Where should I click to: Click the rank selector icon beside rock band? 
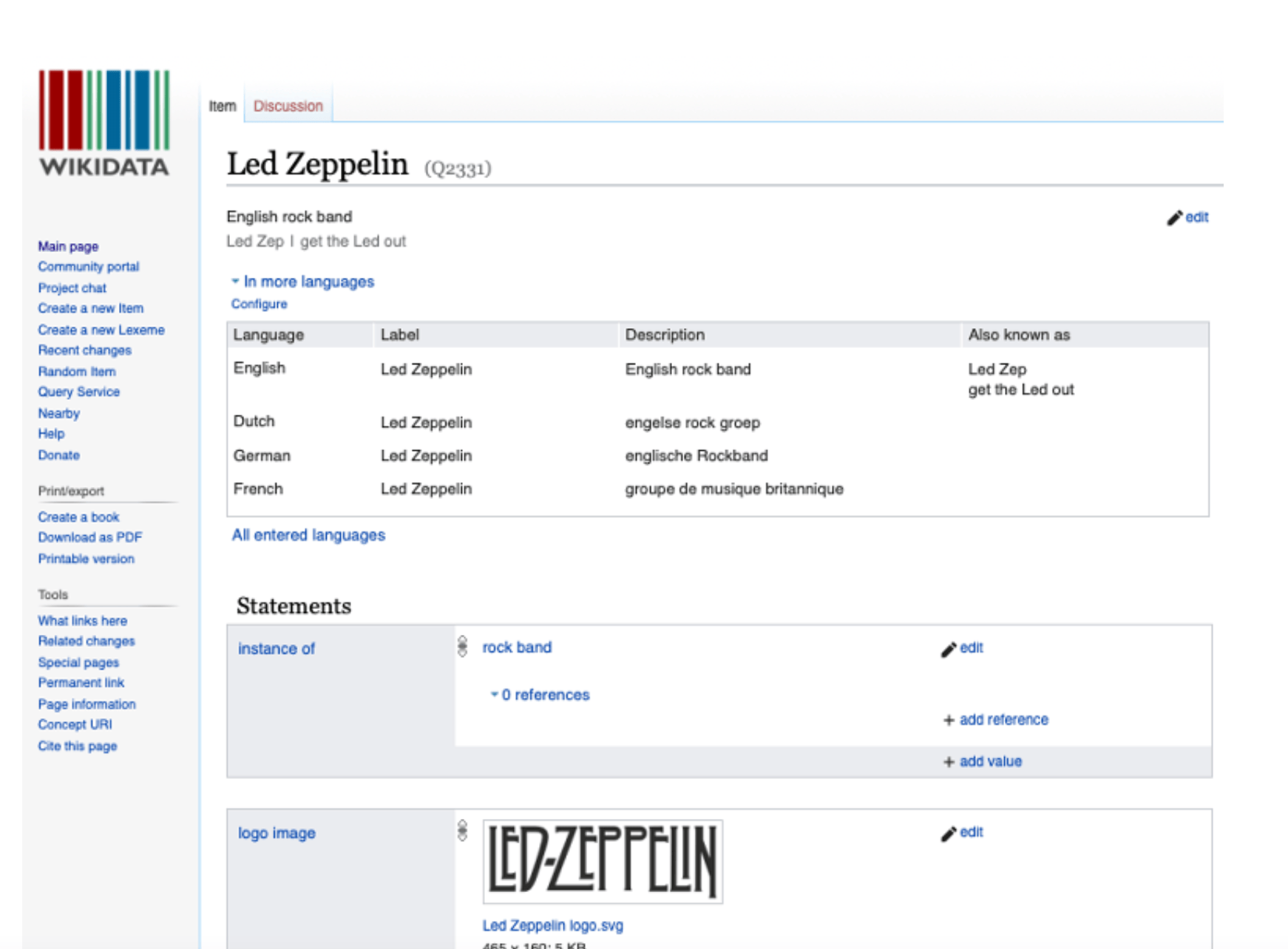point(462,647)
